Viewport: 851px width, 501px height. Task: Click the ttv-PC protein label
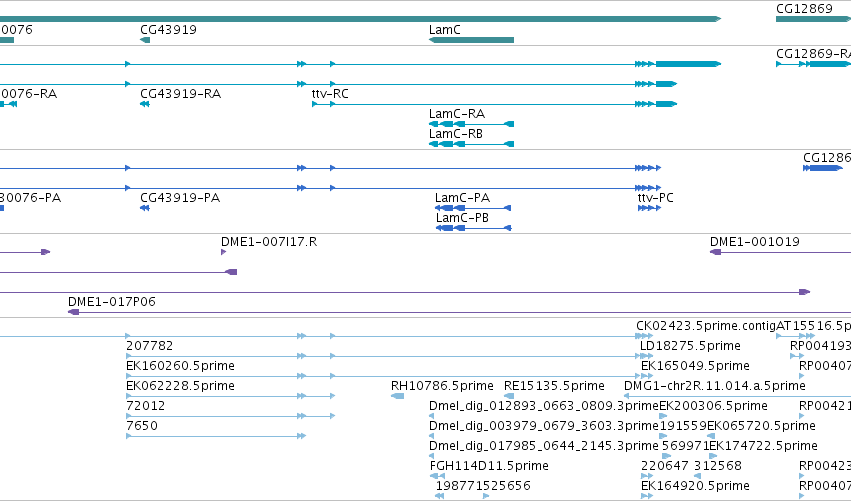(x=655, y=198)
